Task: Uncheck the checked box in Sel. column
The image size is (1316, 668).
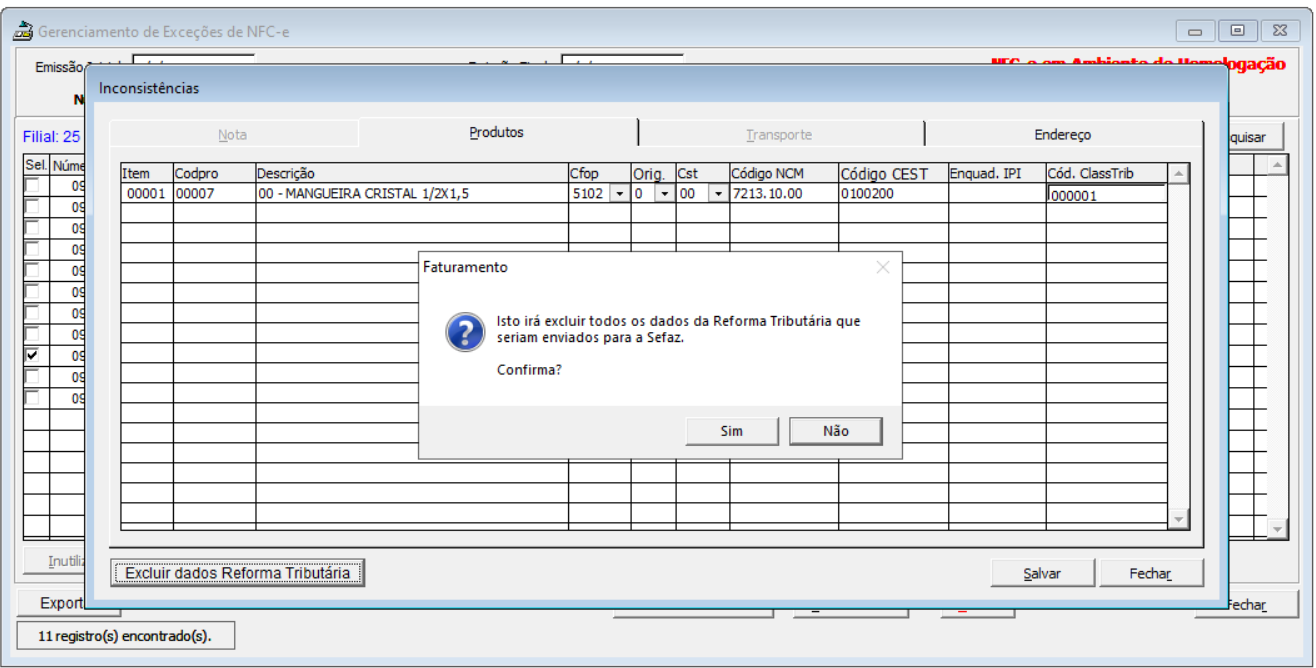Action: pyautogui.click(x=32, y=355)
